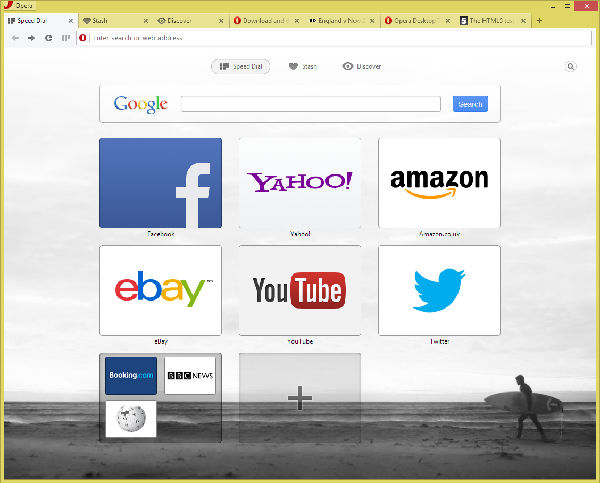
Task: Go forward with the forward arrow
Action: point(31,38)
